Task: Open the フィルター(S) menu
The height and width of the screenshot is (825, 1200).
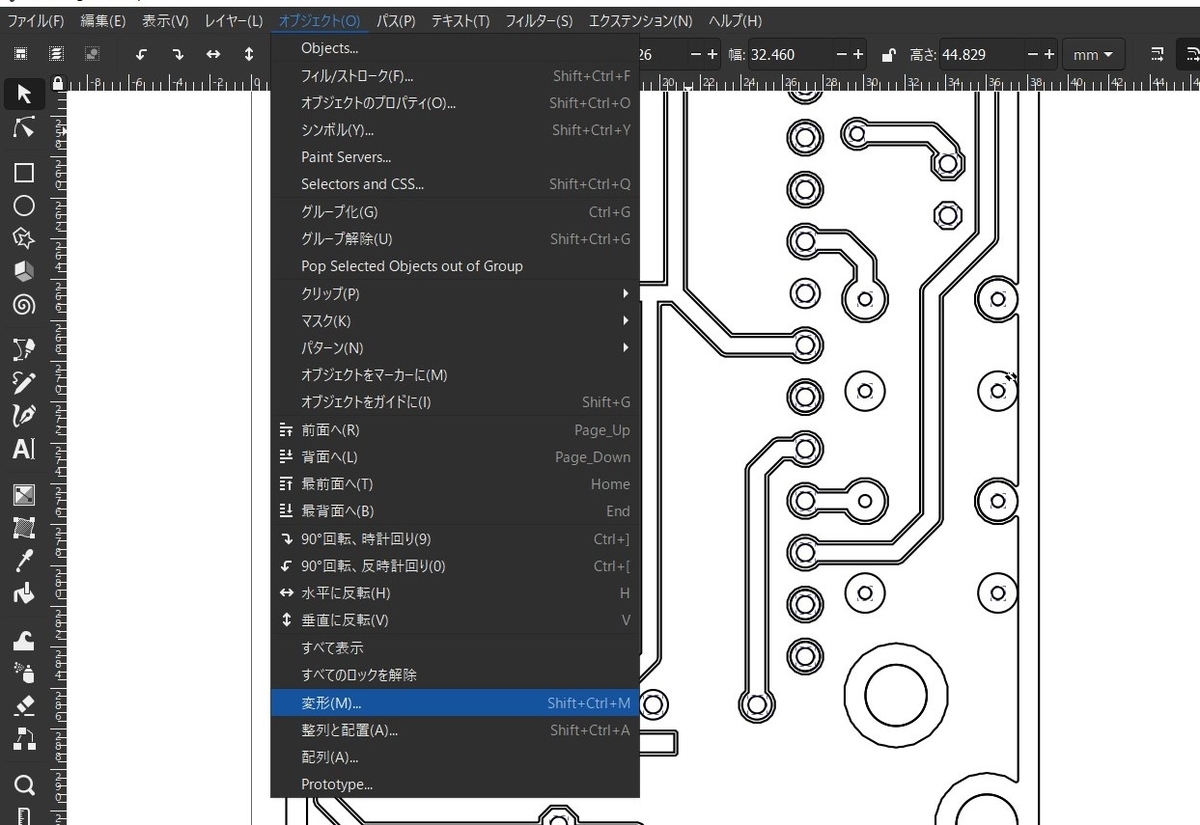Action: coord(540,20)
